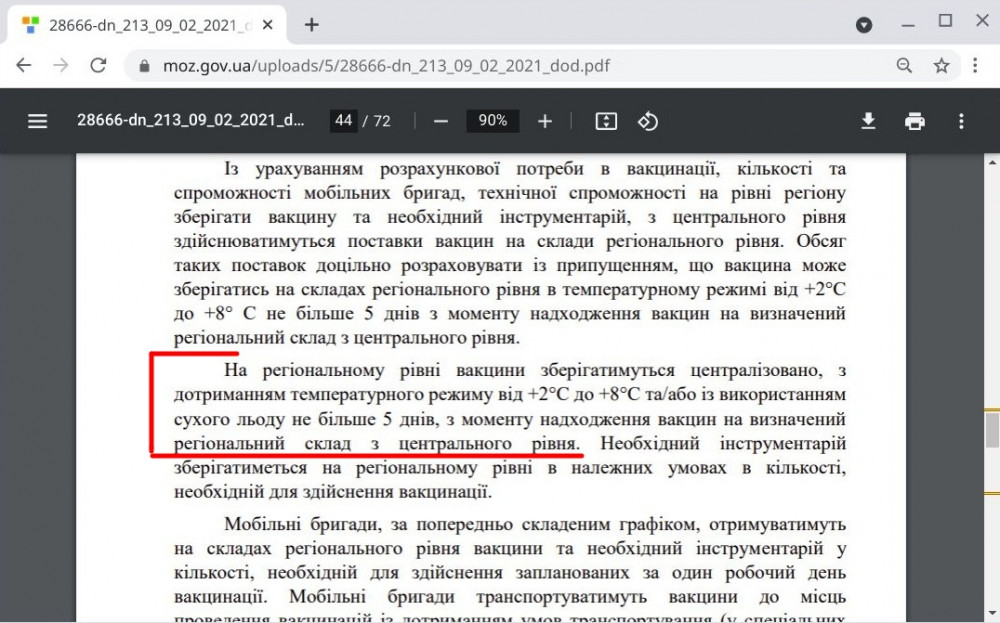The height and width of the screenshot is (623, 1000).
Task: Open the PDF sidebar menu (hamburger icon)
Action: point(38,121)
